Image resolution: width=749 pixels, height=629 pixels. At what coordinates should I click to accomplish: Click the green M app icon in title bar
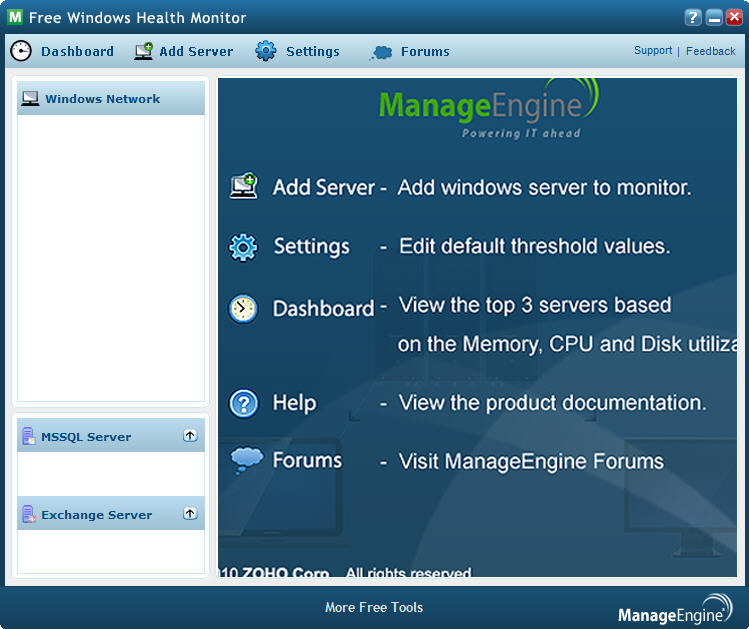point(15,17)
